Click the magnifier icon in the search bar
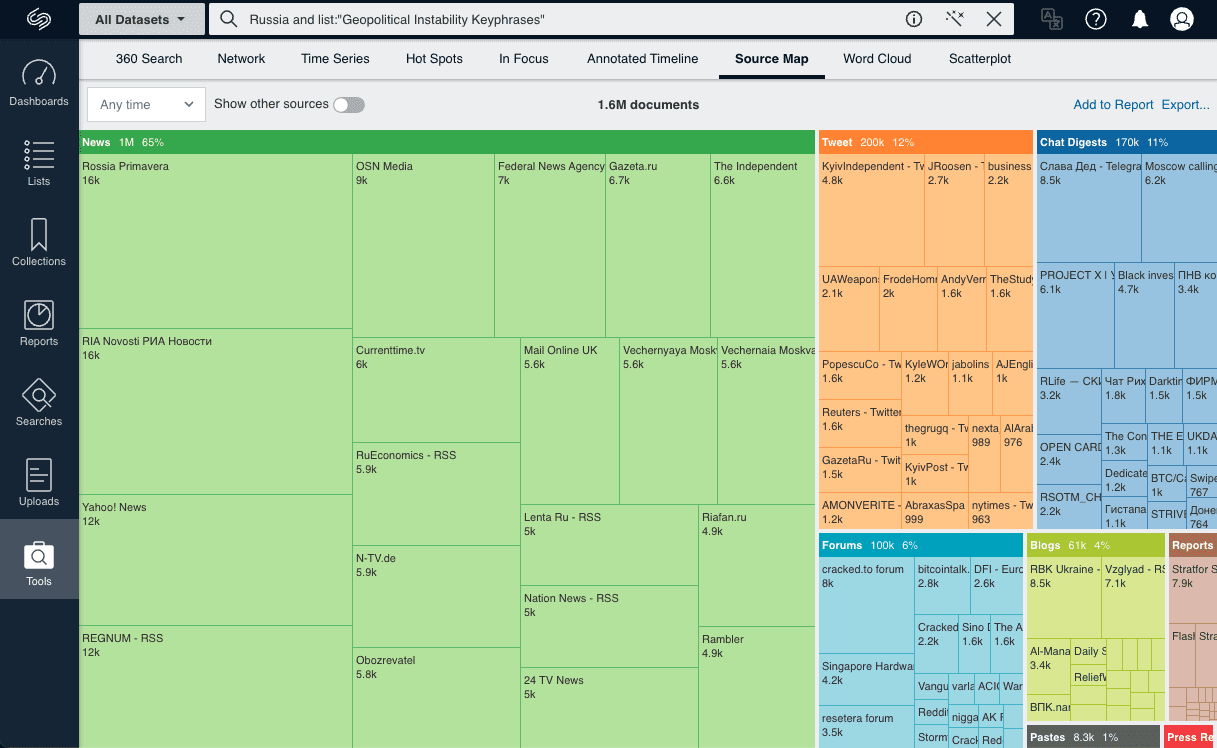This screenshot has width=1217, height=748. point(229,19)
